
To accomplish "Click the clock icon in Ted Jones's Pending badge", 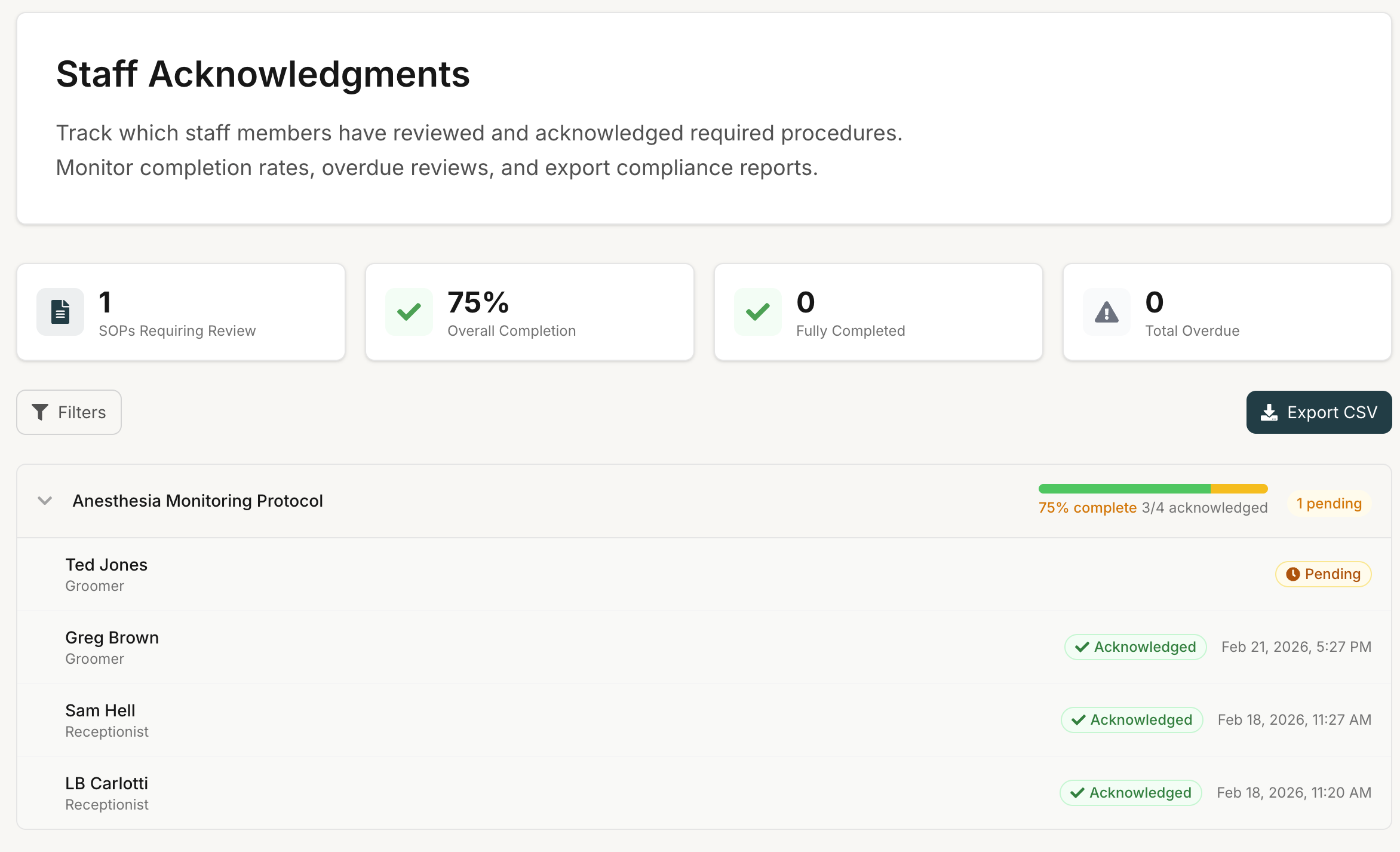I will click(1293, 574).
